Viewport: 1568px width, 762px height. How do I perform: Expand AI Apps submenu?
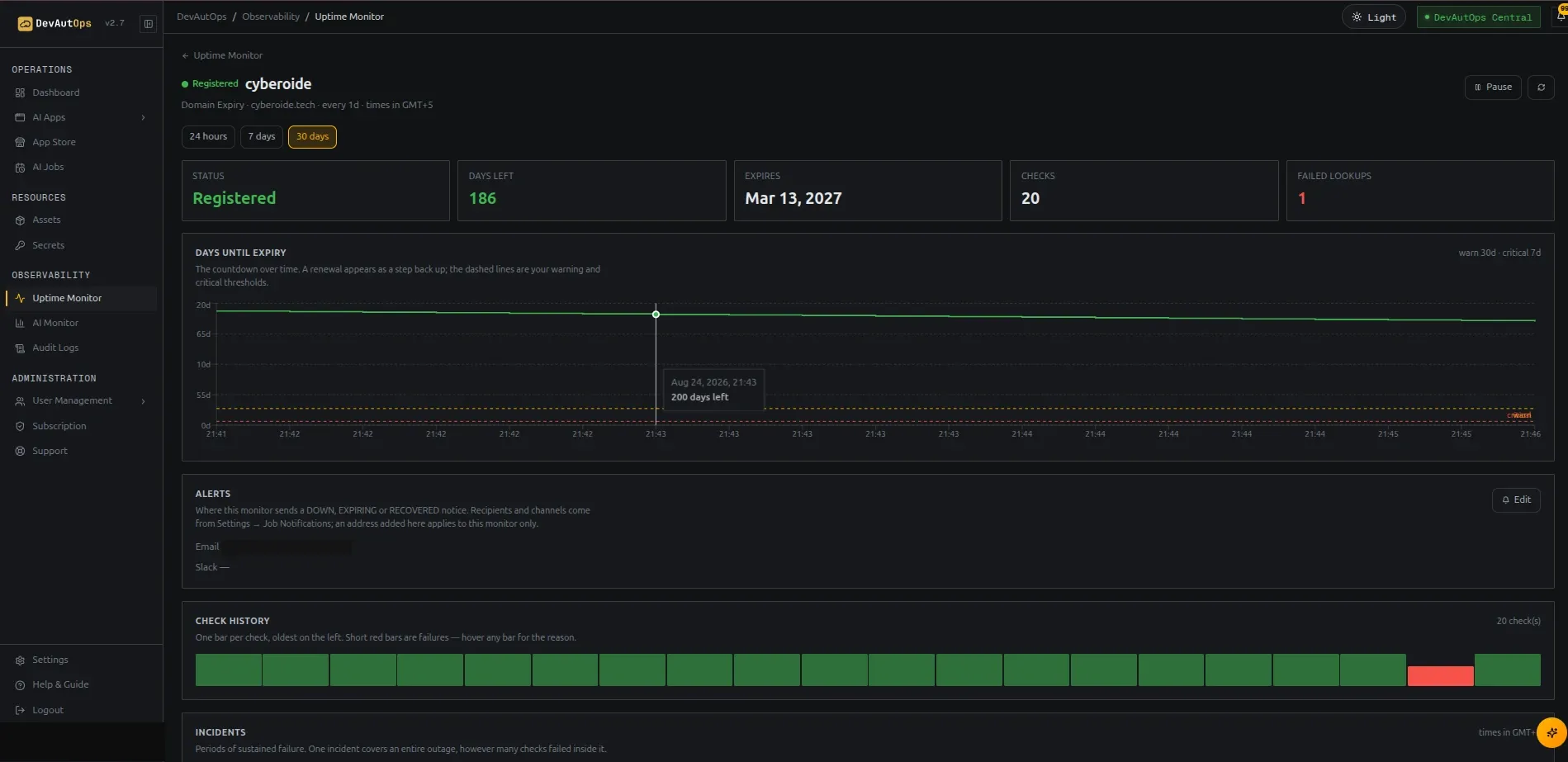[x=143, y=117]
